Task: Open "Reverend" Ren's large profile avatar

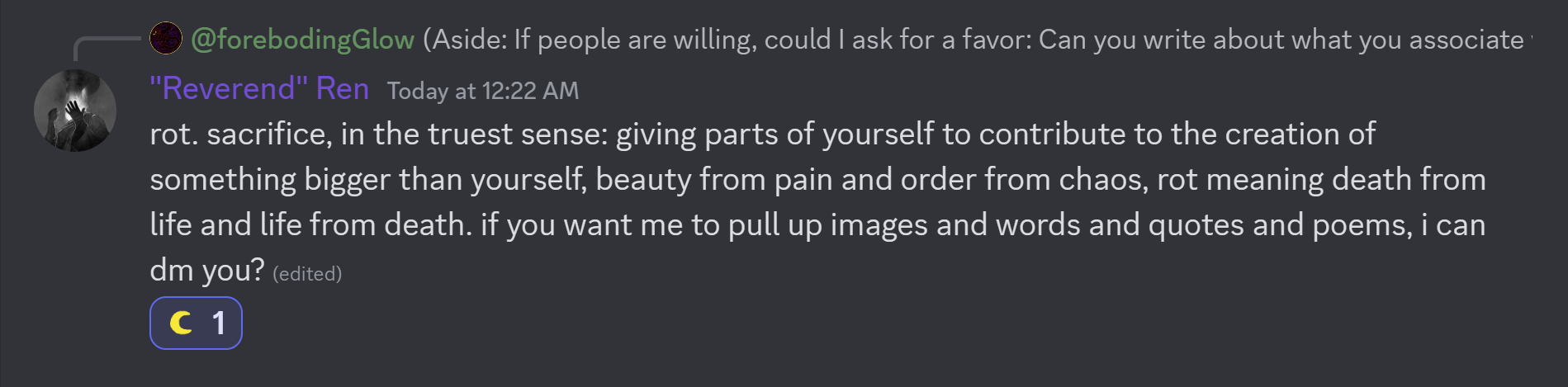Action: (x=74, y=111)
